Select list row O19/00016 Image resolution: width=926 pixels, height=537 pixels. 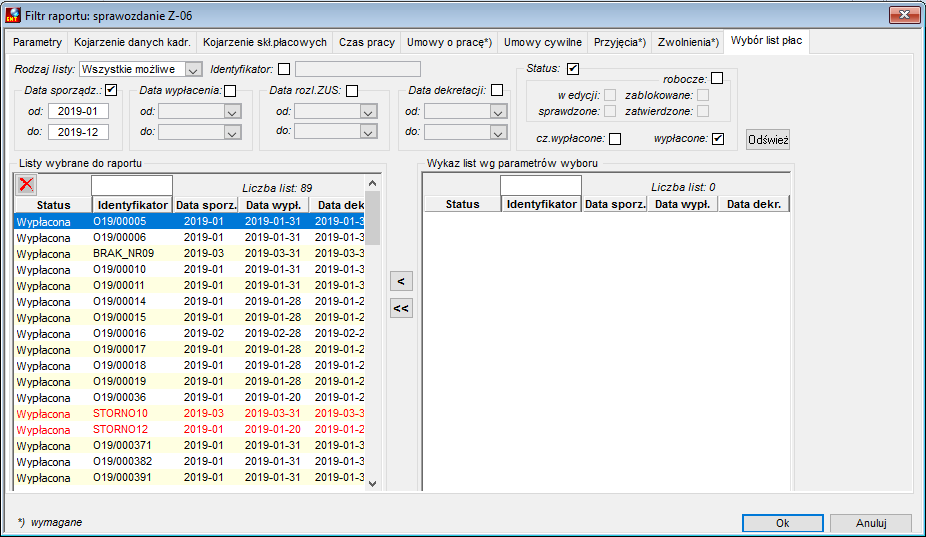coord(190,333)
